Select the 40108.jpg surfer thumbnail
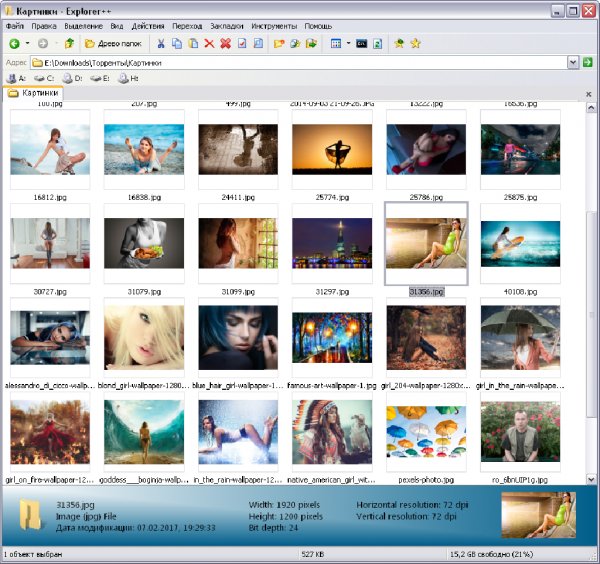 520,243
